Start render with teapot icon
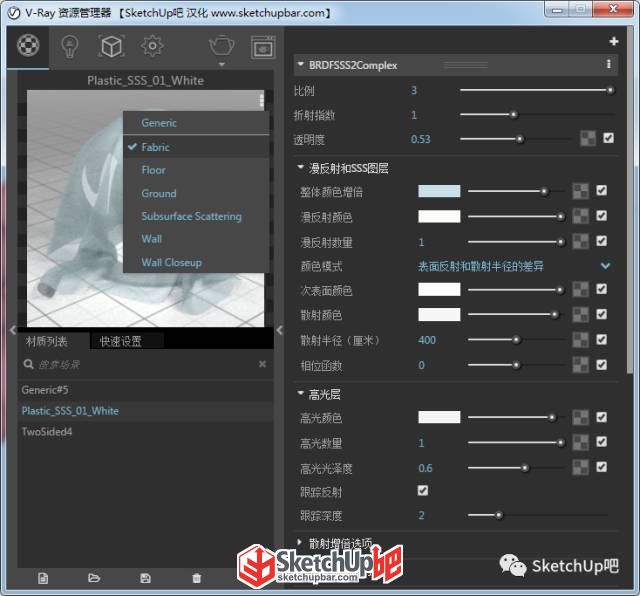 [222, 45]
